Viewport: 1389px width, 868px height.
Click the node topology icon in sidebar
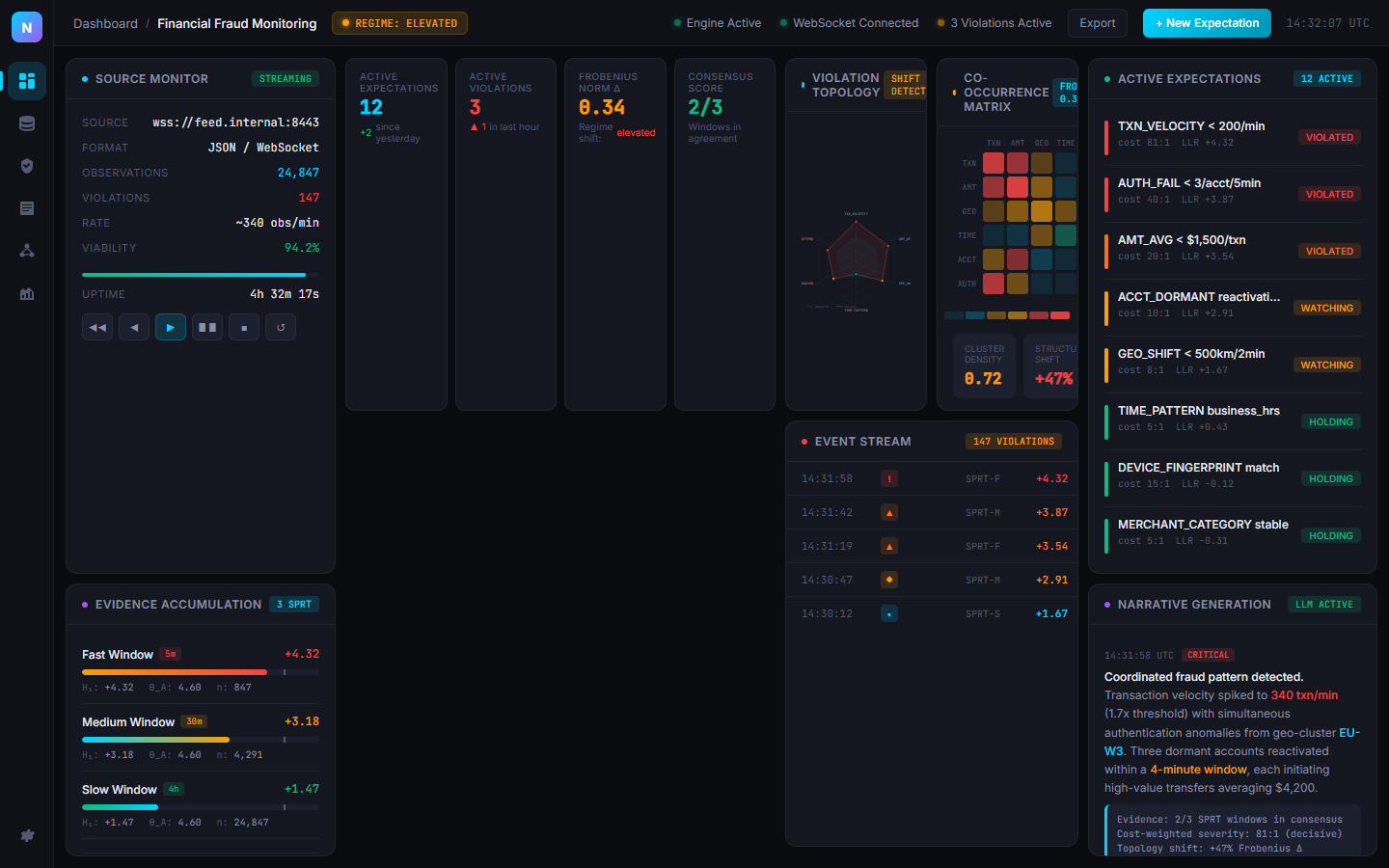pos(27,251)
